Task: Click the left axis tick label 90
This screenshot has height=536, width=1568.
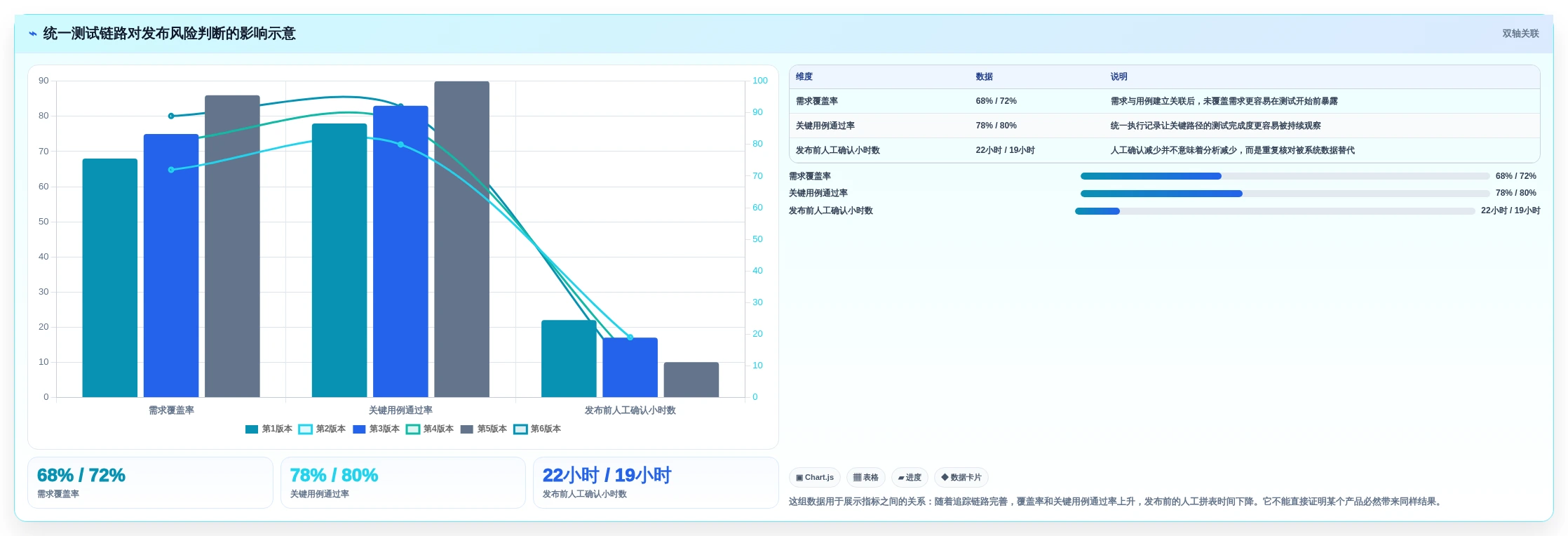Action: click(43, 81)
